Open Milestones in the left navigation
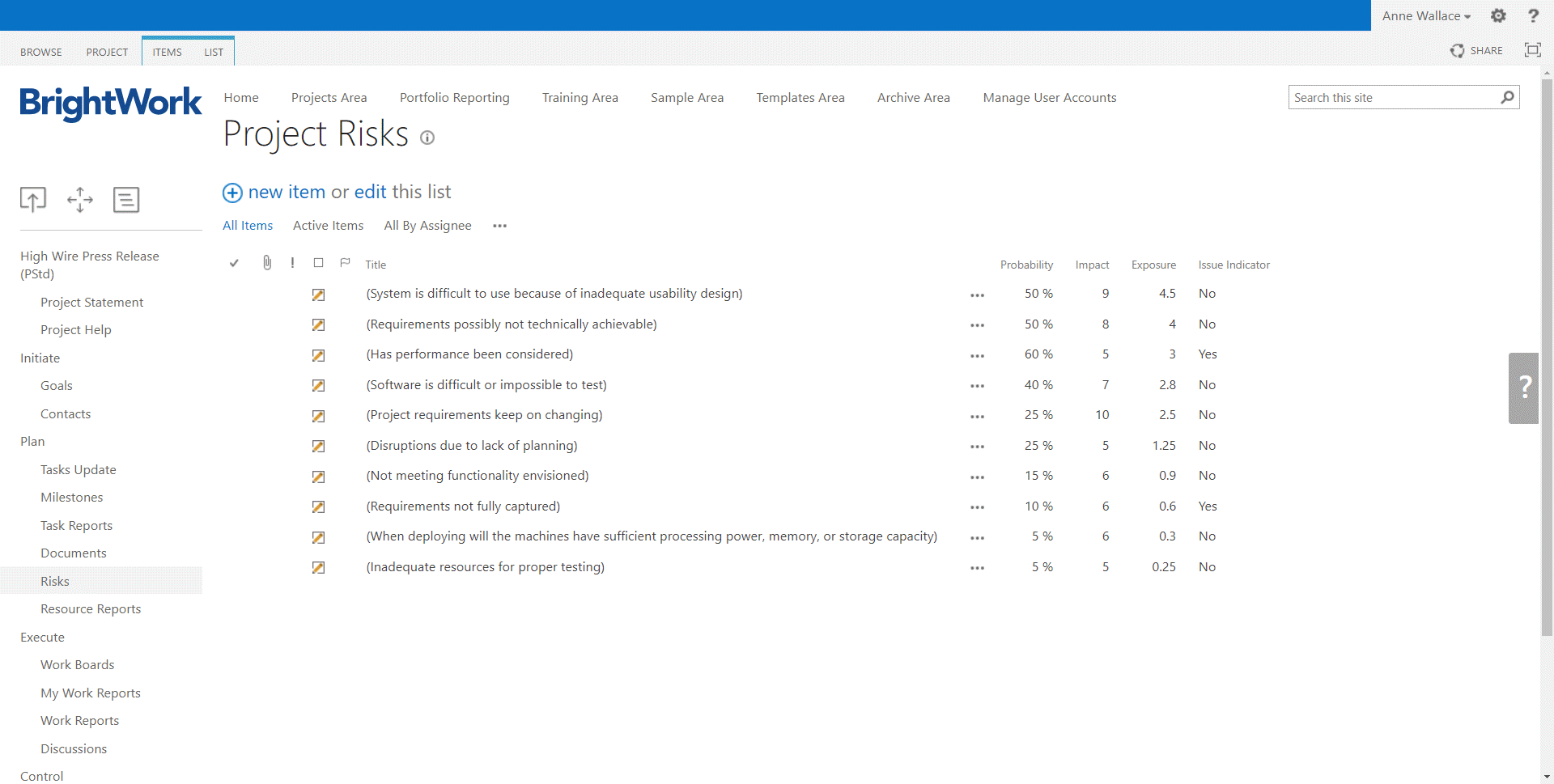 [x=72, y=498]
